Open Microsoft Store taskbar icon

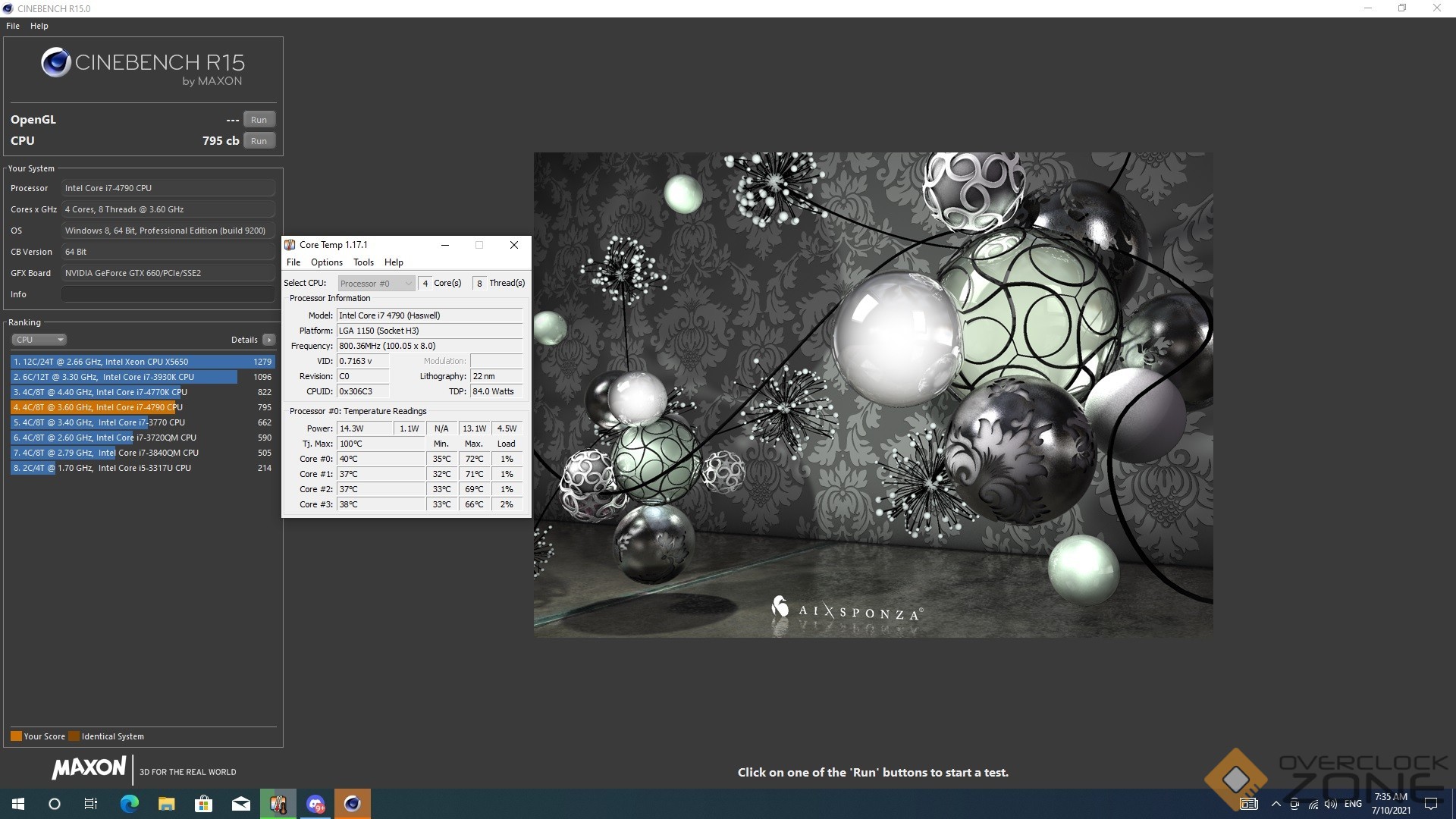203,804
